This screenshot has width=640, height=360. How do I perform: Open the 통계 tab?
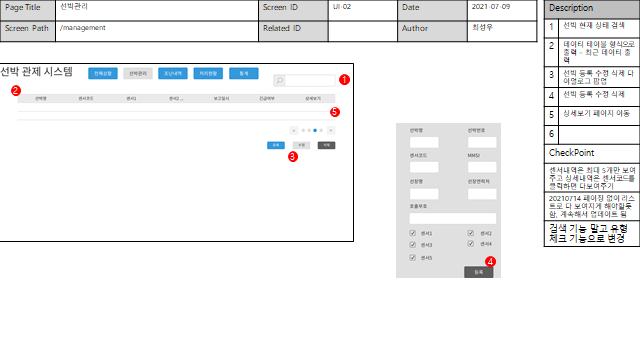click(x=244, y=73)
